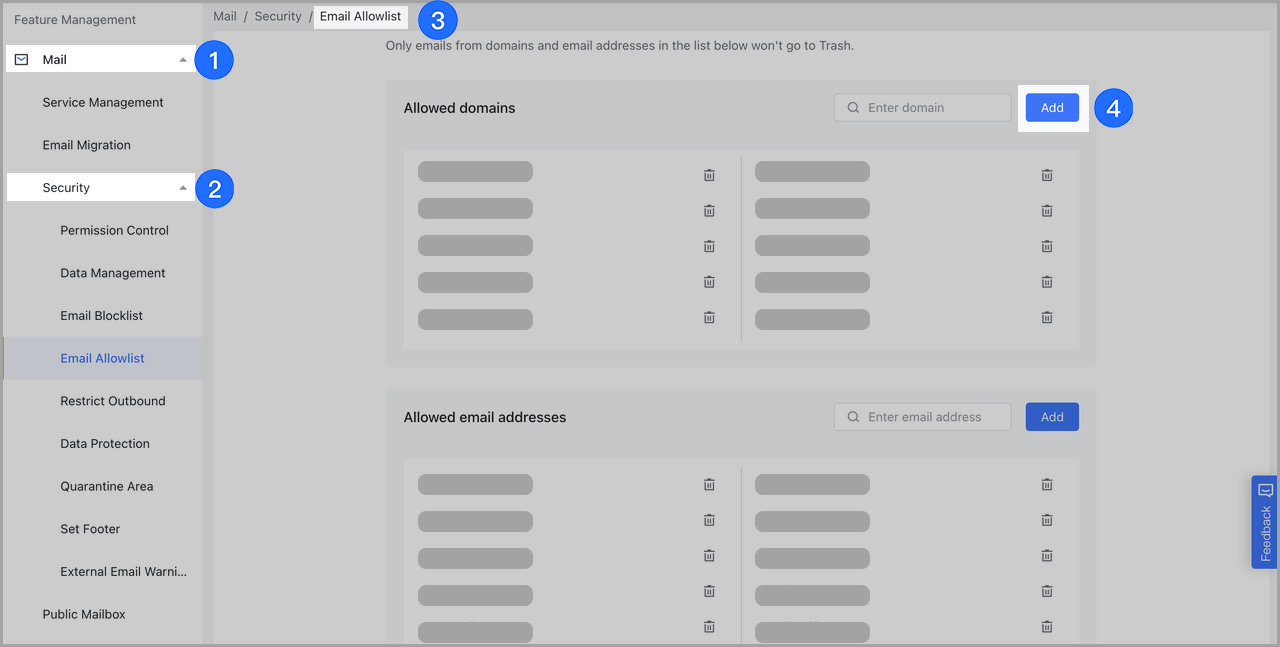Click the Email Allowlist breadcrumb
This screenshot has height=647, width=1280.
(x=361, y=16)
